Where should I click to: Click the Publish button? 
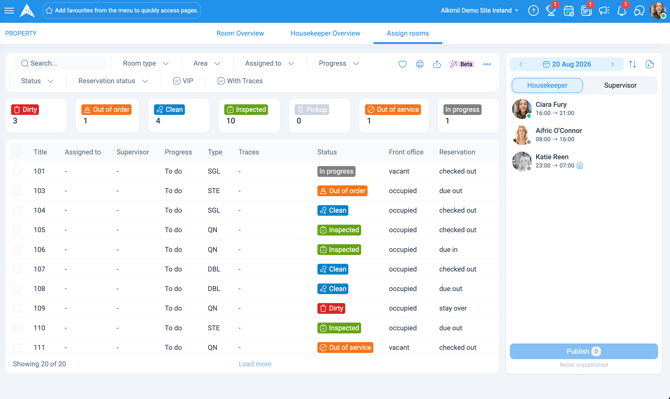[x=584, y=351]
